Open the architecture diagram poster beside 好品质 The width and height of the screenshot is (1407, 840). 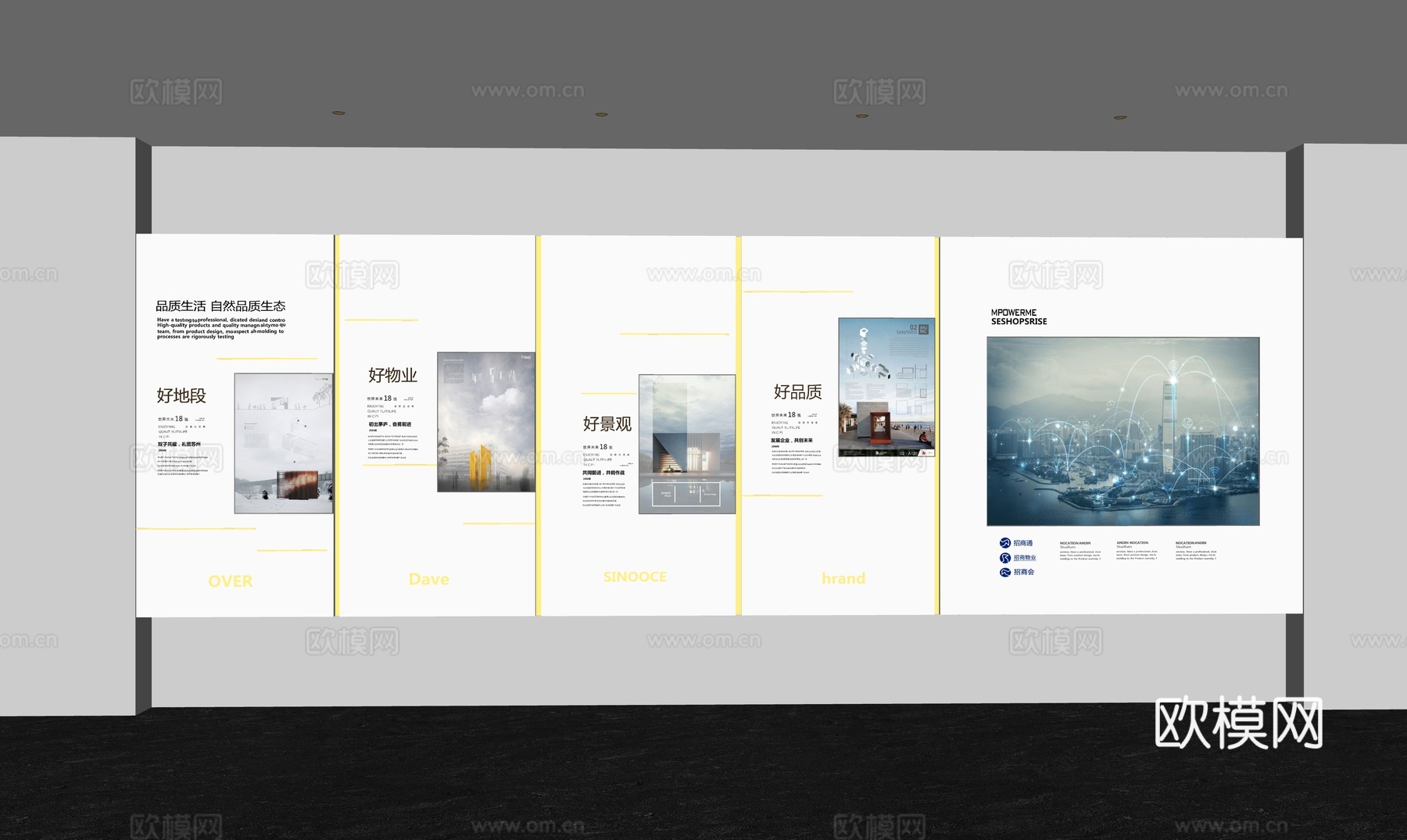886,388
